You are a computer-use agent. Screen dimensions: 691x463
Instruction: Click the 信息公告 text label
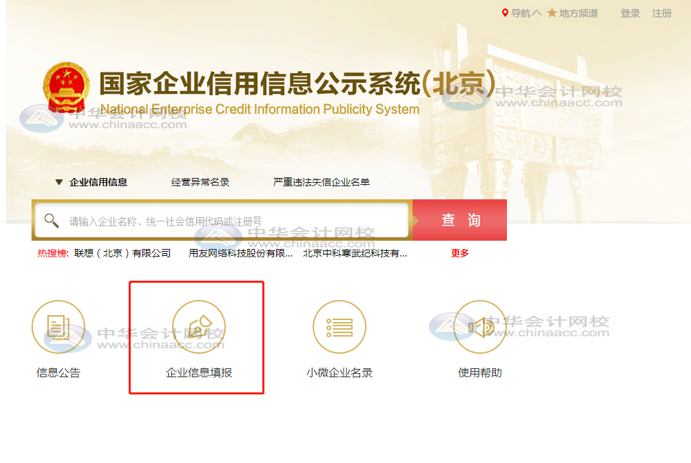pyautogui.click(x=58, y=373)
